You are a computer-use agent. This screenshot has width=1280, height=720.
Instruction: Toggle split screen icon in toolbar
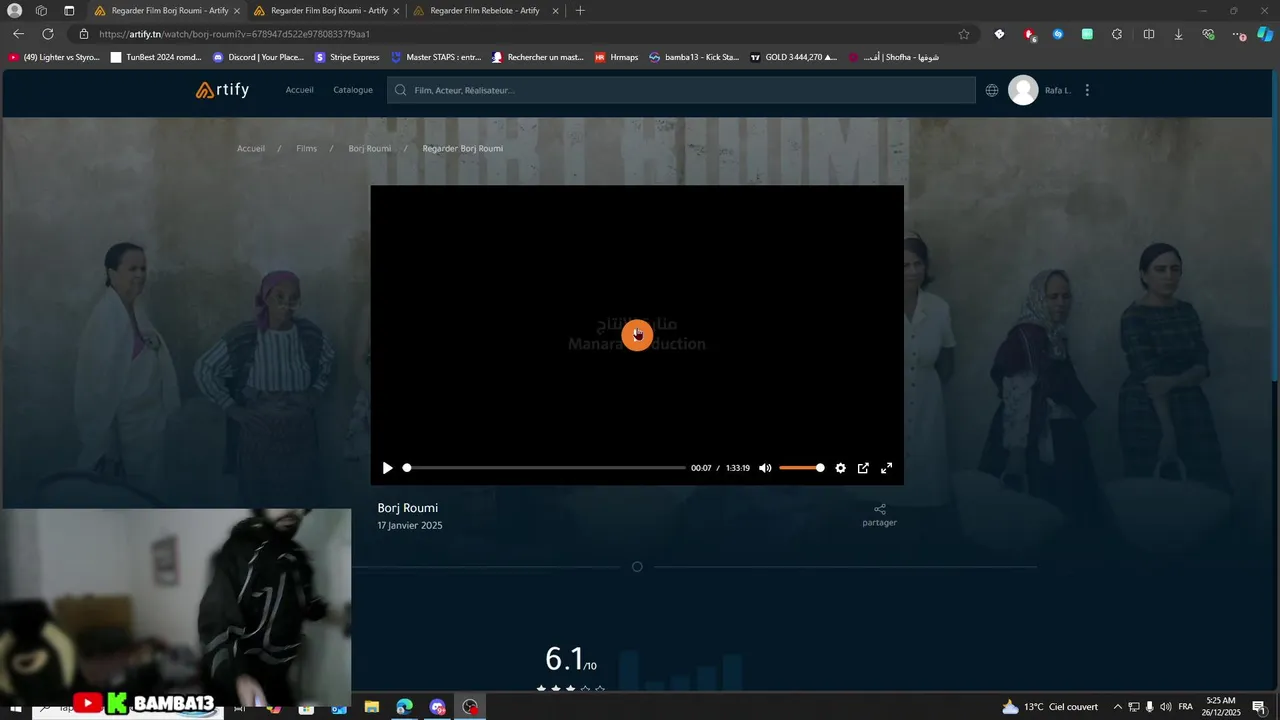click(1149, 34)
